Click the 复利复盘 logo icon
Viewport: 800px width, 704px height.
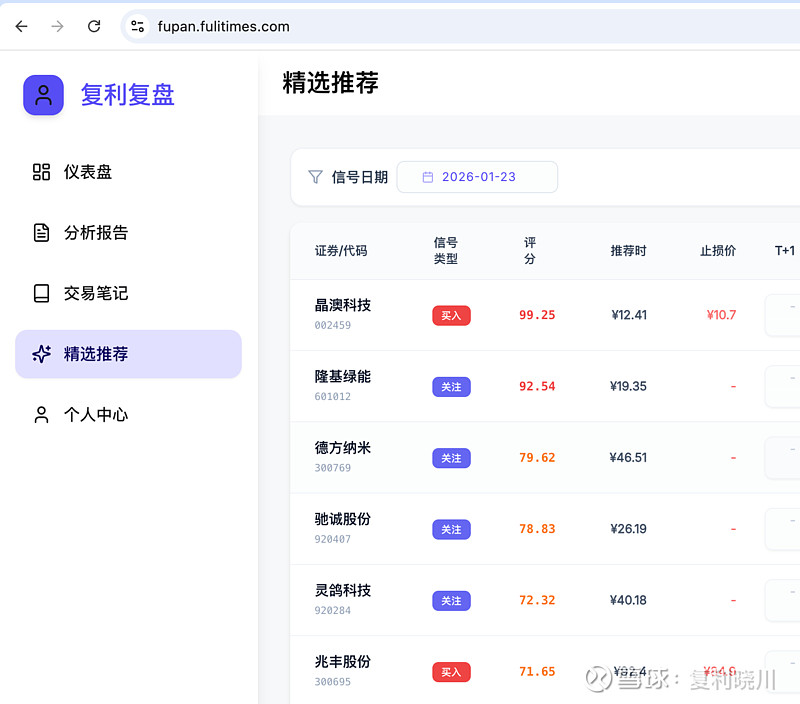point(43,95)
